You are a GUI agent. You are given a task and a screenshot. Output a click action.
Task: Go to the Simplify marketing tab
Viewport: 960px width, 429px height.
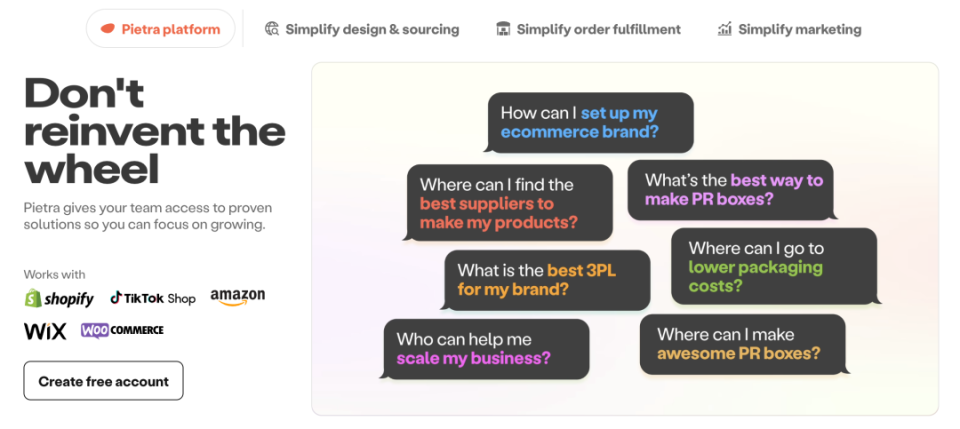pyautogui.click(x=790, y=29)
